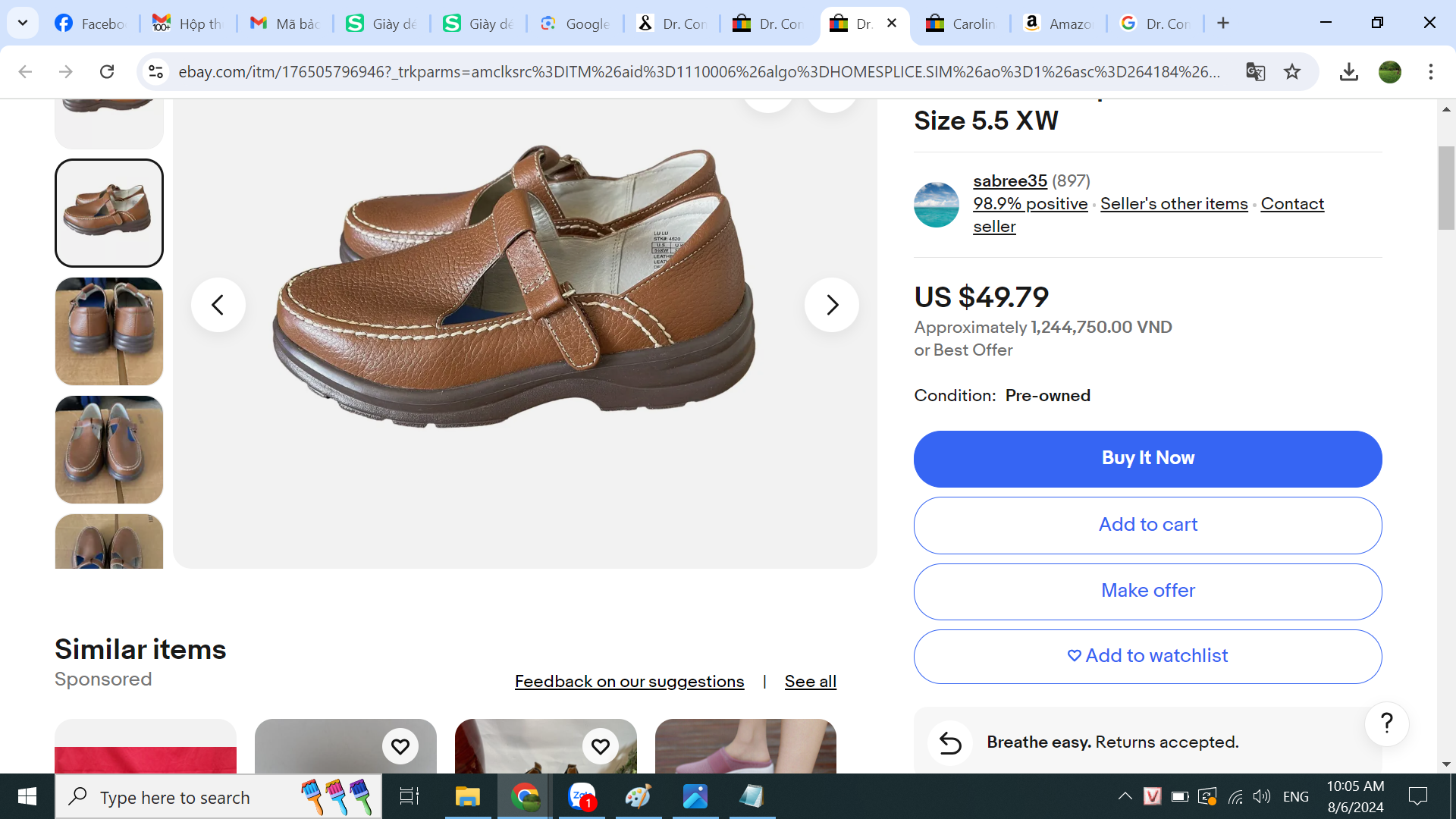Open Seller's other items link
This screenshot has width=1456, height=819.
click(1173, 204)
